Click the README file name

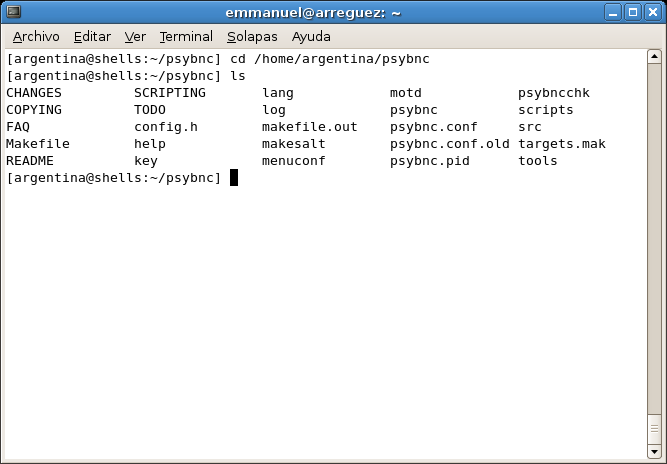click(x=30, y=161)
